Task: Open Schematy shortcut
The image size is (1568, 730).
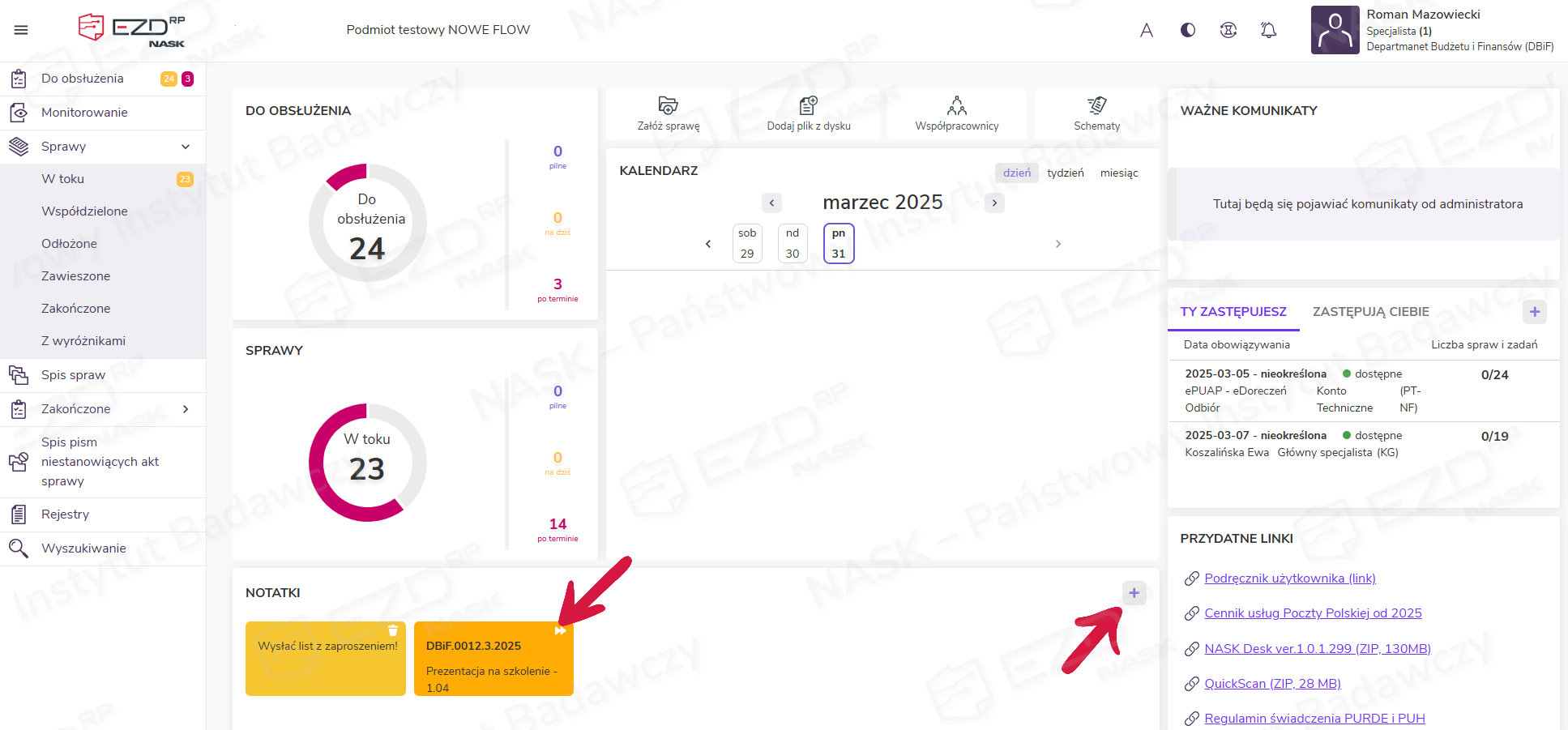Action: 1096,105
